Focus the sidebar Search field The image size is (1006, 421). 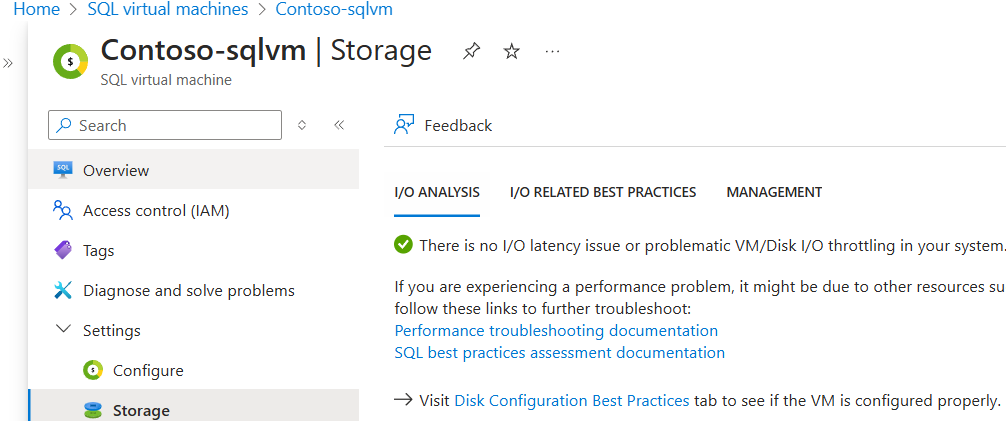point(165,125)
